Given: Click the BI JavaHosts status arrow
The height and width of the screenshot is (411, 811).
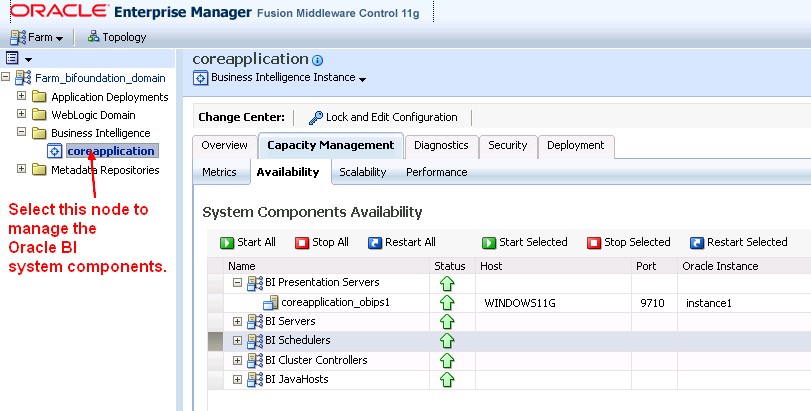Looking at the screenshot, I should pos(447,379).
